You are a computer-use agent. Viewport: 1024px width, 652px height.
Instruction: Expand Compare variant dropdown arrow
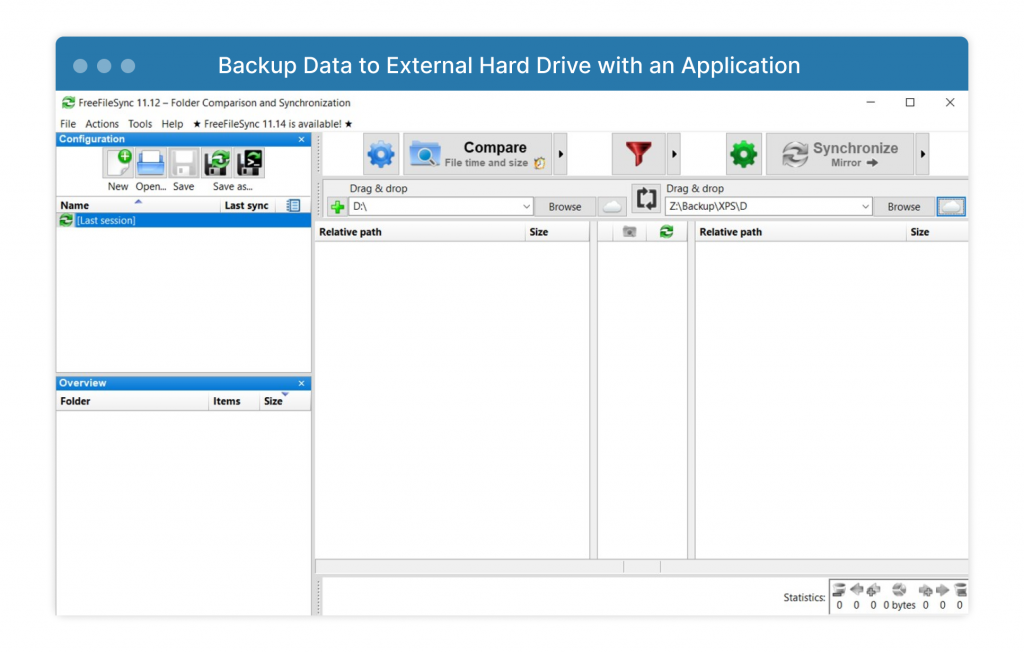[x=560, y=154]
